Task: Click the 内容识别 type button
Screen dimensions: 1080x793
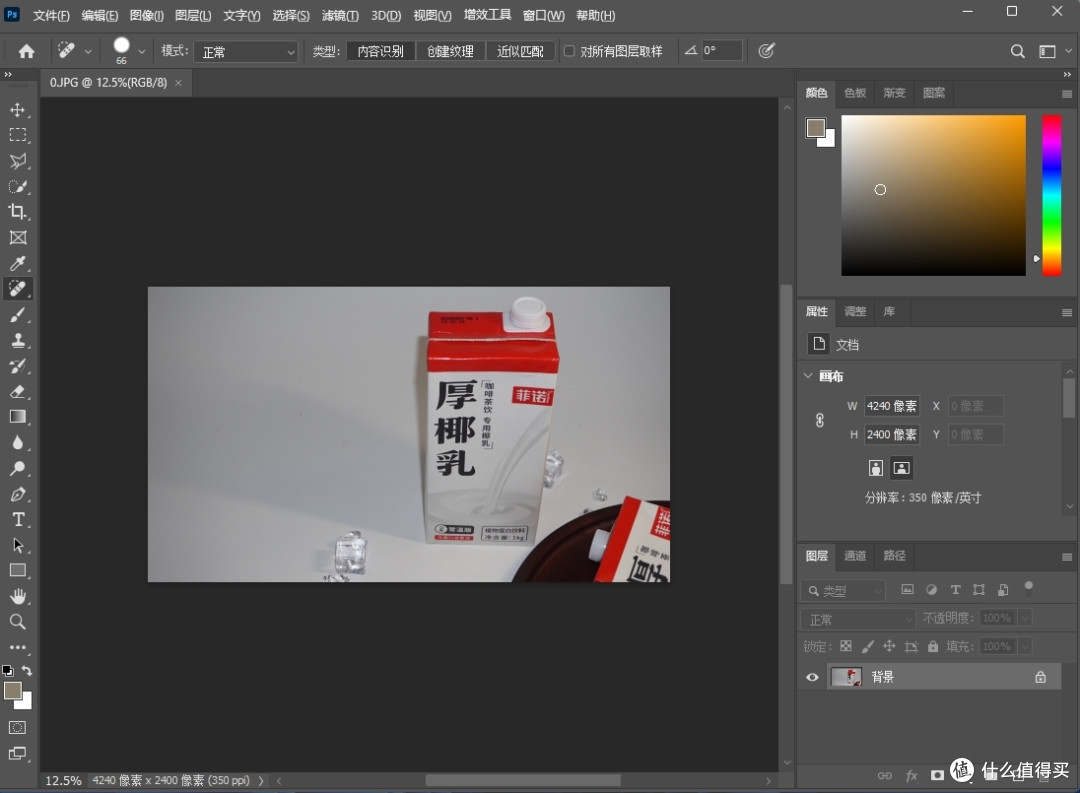Action: (381, 51)
